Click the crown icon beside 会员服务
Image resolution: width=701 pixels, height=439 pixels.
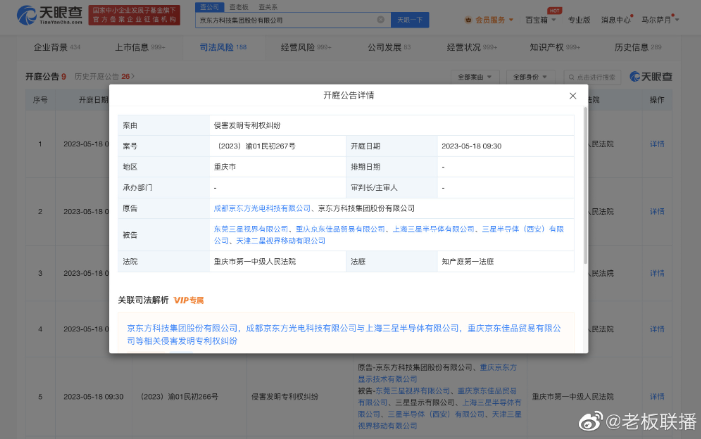(x=468, y=20)
